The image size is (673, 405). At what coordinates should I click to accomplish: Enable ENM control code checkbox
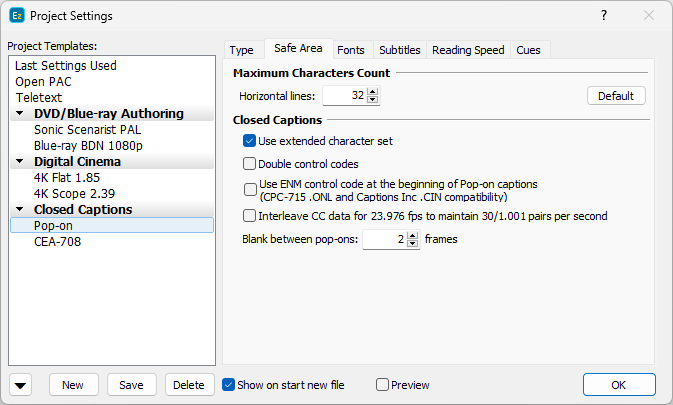pos(250,189)
